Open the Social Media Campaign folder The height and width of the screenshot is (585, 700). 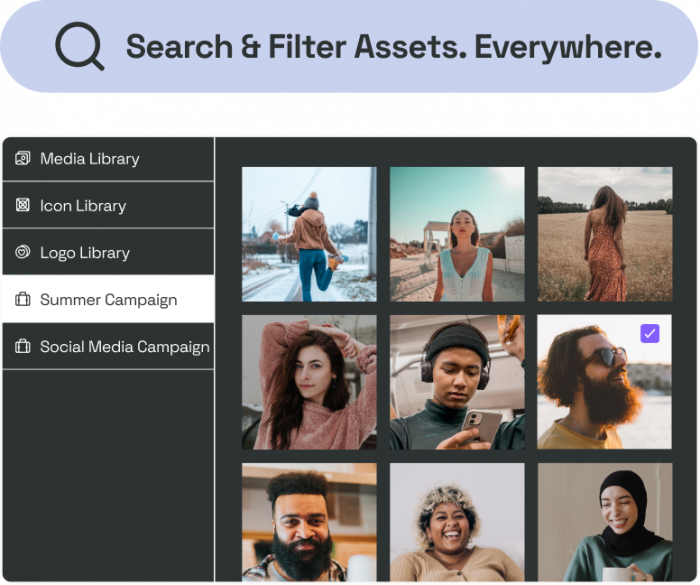coord(108,347)
